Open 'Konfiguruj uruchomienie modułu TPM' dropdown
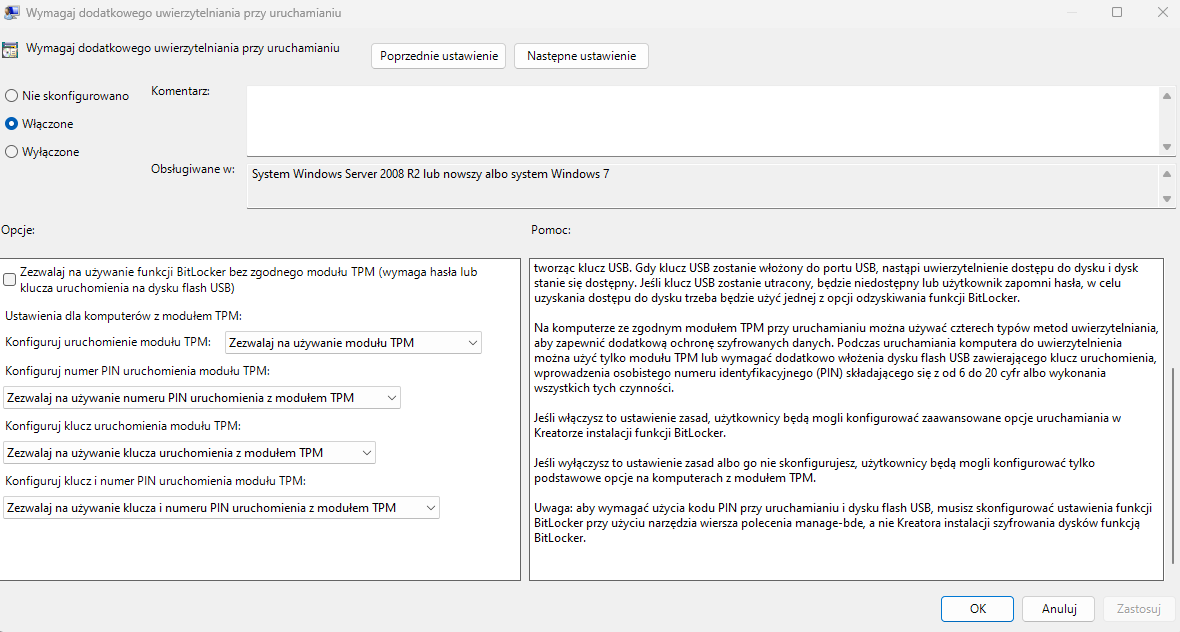Image resolution: width=1180 pixels, height=632 pixels. pyautogui.click(x=353, y=342)
